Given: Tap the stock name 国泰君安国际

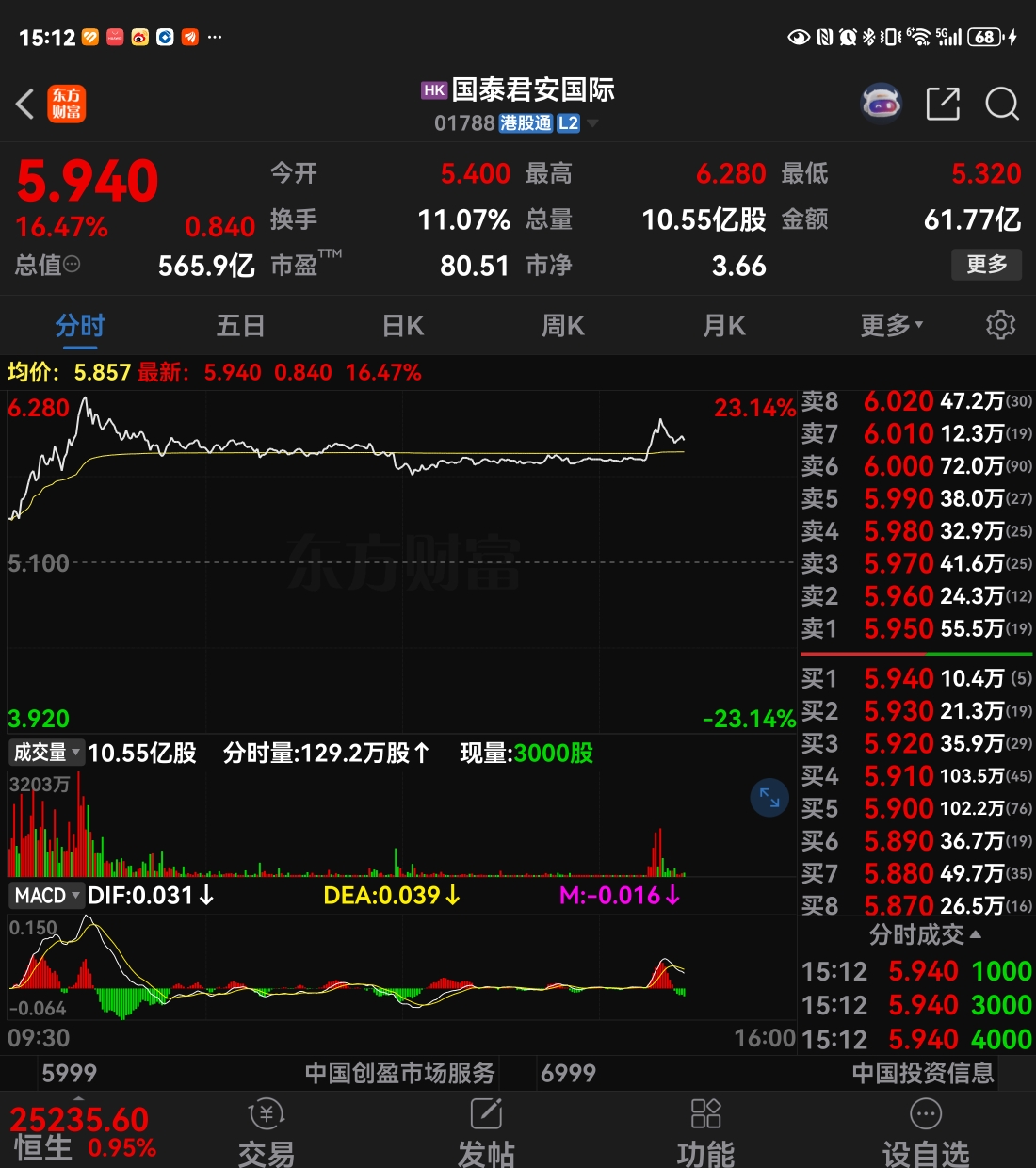Looking at the screenshot, I should (533, 90).
